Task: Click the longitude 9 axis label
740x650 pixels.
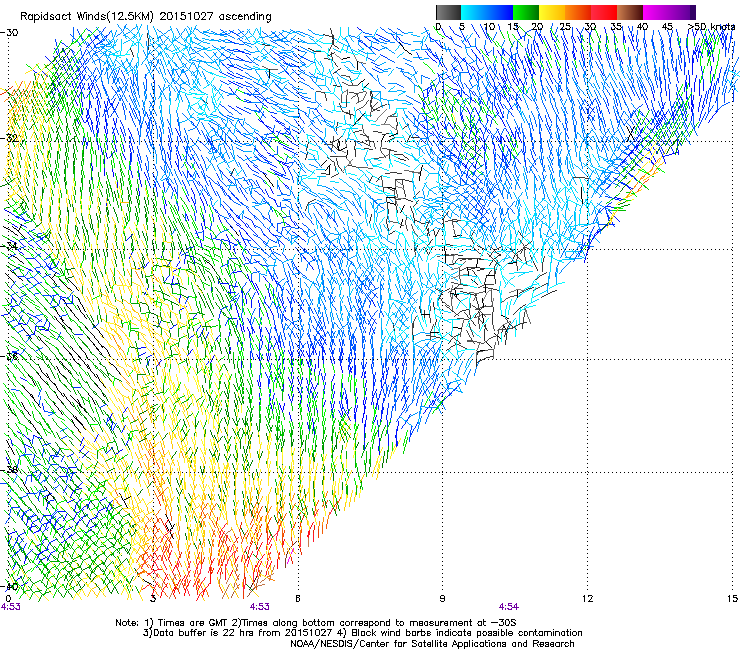Action: [x=442, y=599]
